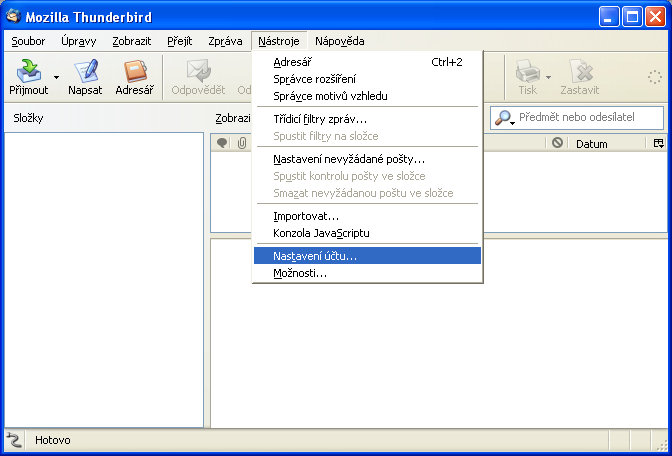672x456 pixels.
Task: Minimize the Thunderbird window
Action: point(609,17)
